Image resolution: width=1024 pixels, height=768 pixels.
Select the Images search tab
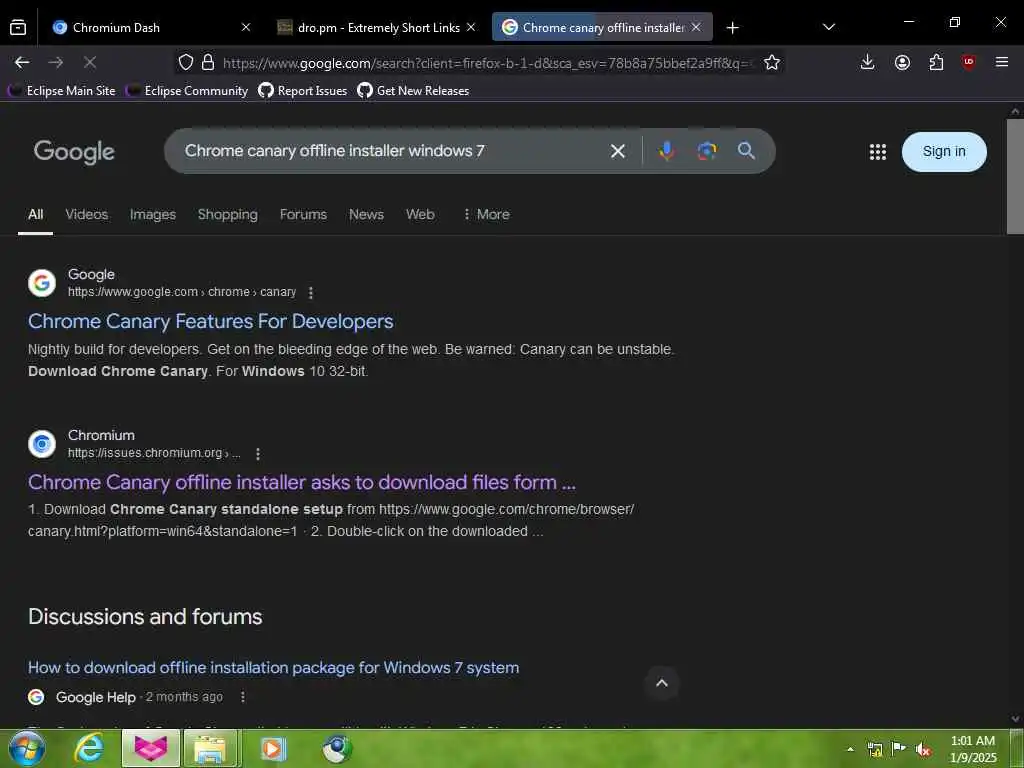tap(153, 214)
